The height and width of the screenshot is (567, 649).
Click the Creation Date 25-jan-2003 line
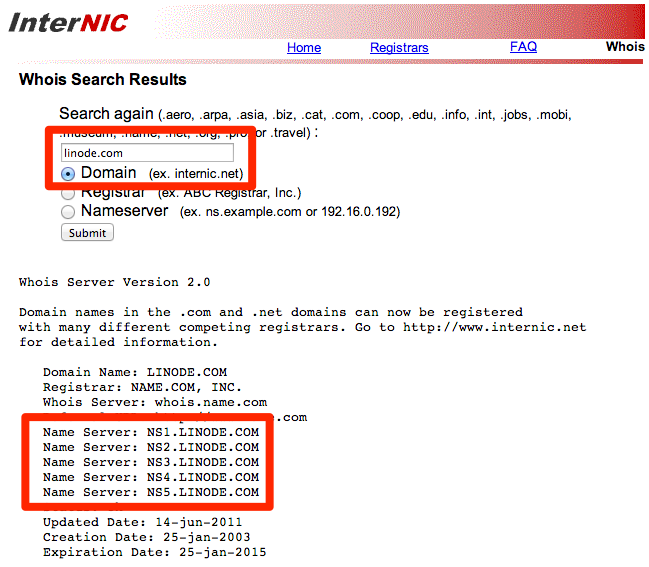pyautogui.click(x=154, y=537)
